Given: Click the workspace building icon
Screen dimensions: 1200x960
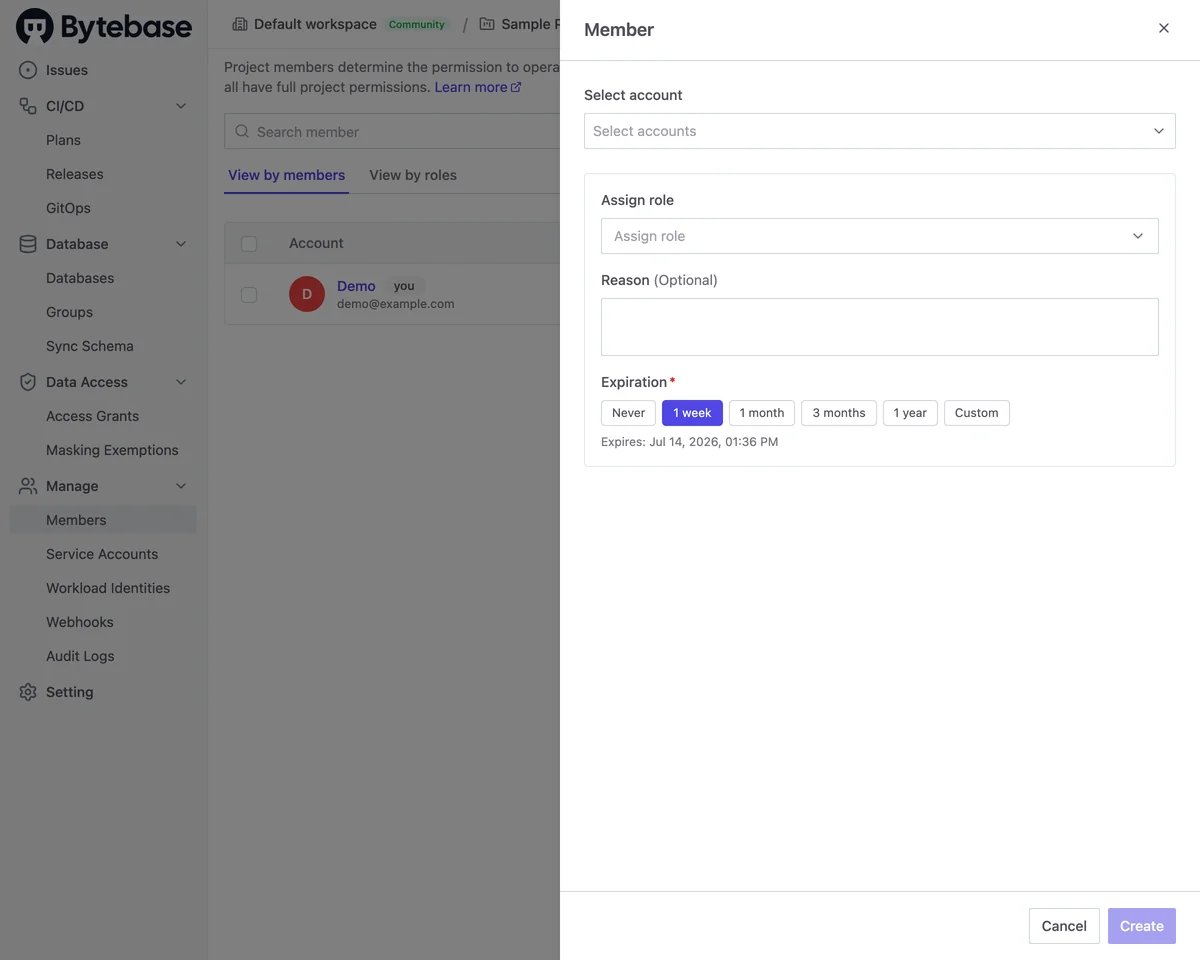Looking at the screenshot, I should (x=239, y=24).
